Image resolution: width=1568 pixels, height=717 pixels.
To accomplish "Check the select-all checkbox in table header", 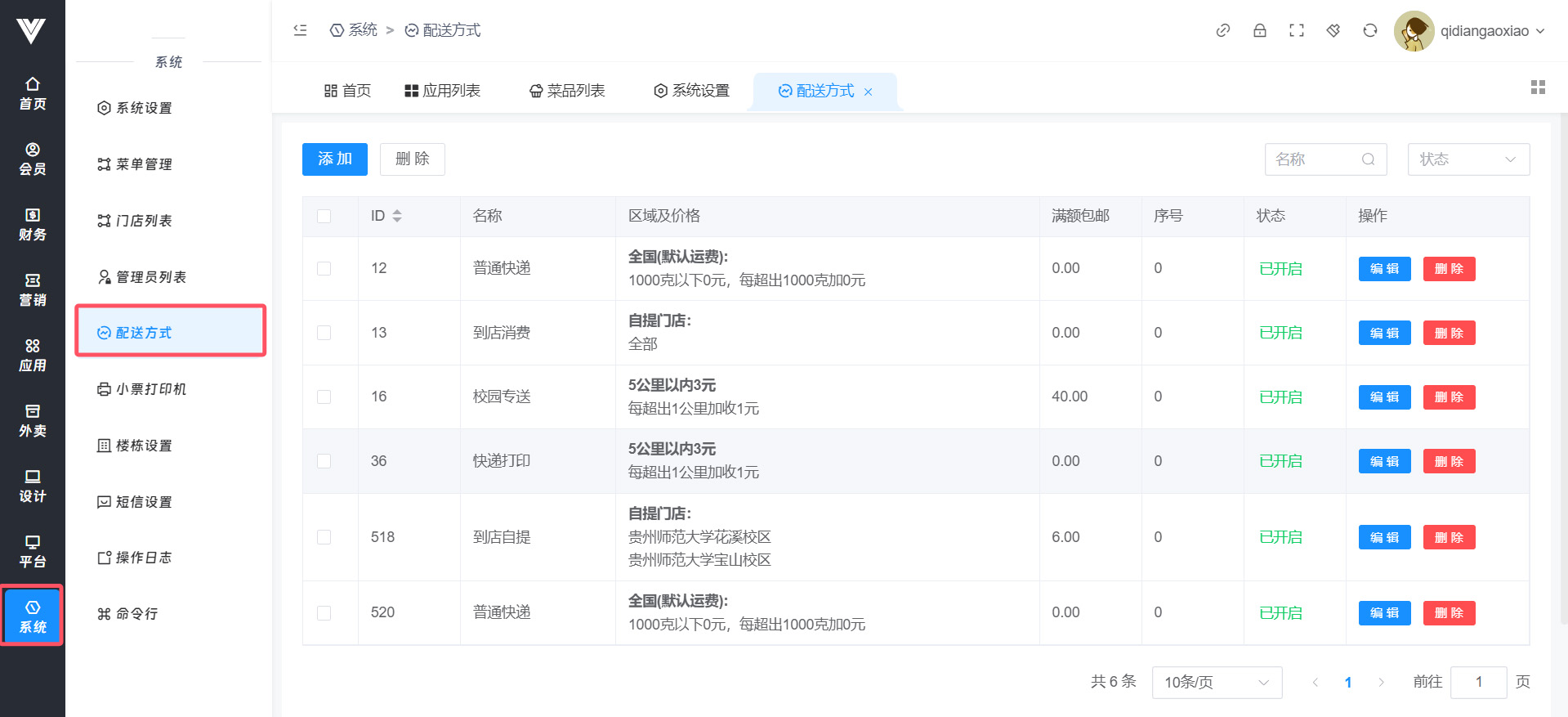I will [x=324, y=216].
